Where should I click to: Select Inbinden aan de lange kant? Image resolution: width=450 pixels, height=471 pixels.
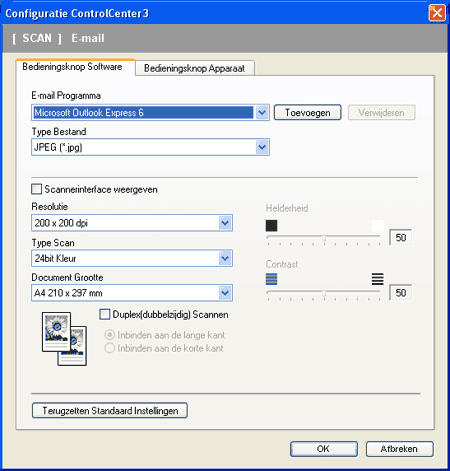coord(110,335)
